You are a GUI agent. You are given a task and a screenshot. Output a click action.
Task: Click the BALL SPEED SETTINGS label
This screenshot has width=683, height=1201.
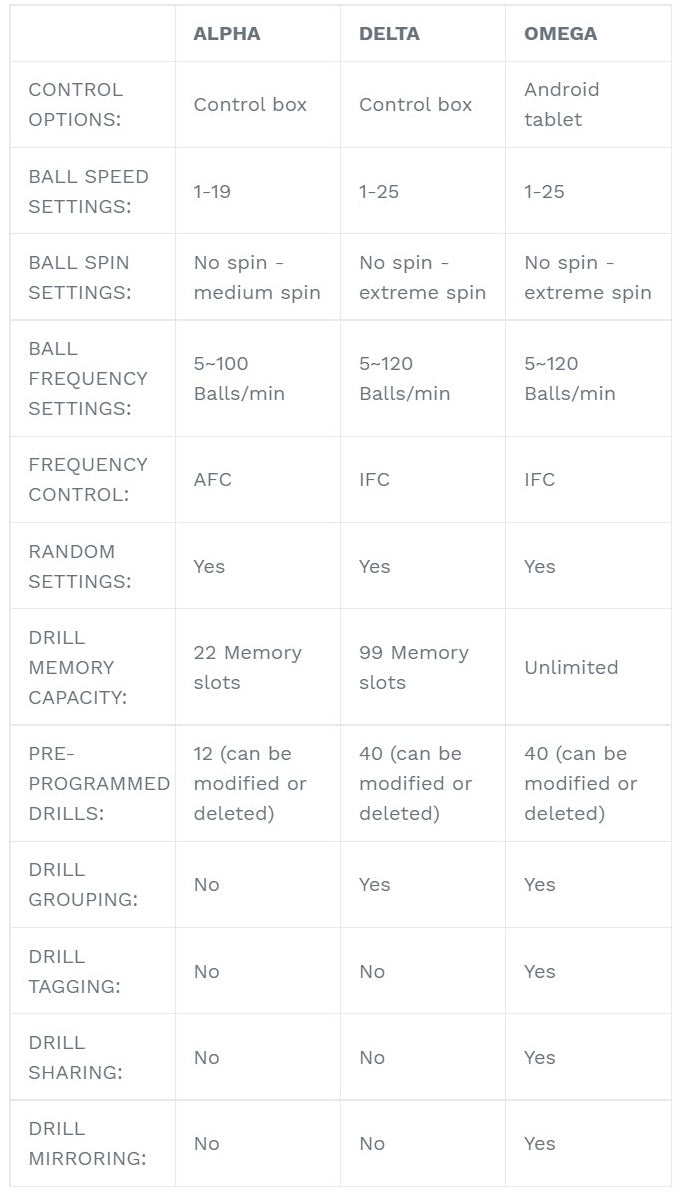[x=88, y=191]
